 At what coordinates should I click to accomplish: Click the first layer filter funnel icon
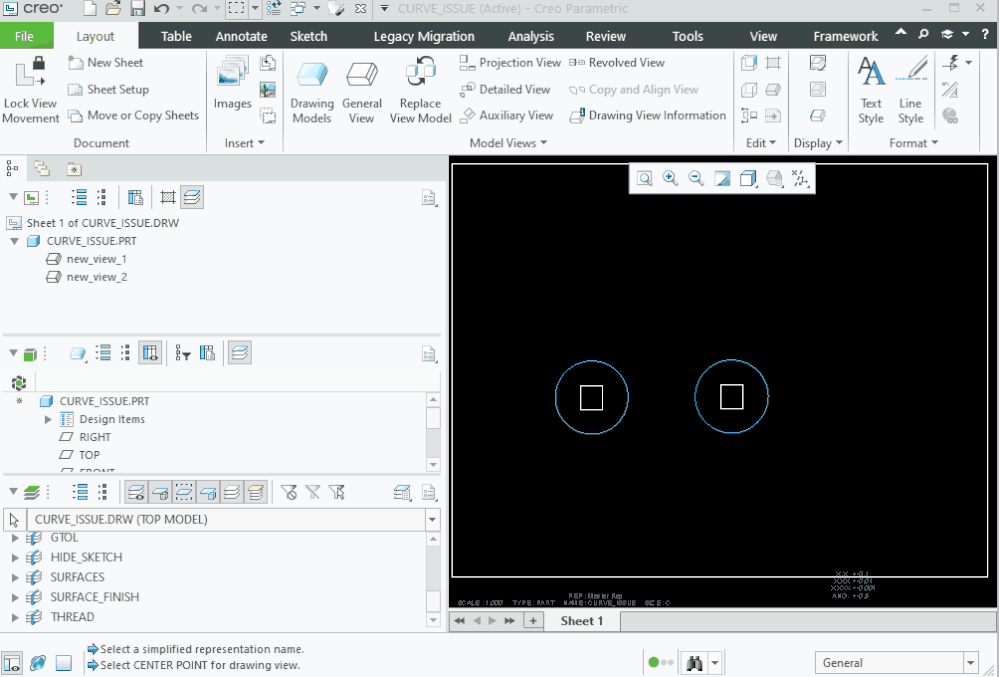click(x=289, y=492)
